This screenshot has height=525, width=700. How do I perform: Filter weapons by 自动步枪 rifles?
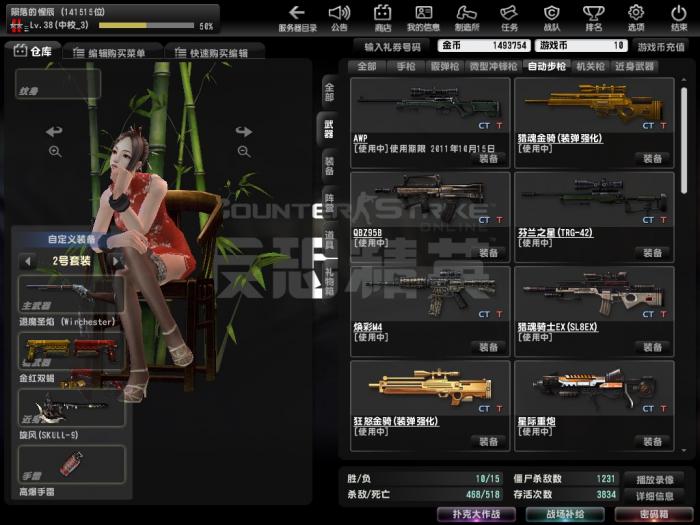546,67
